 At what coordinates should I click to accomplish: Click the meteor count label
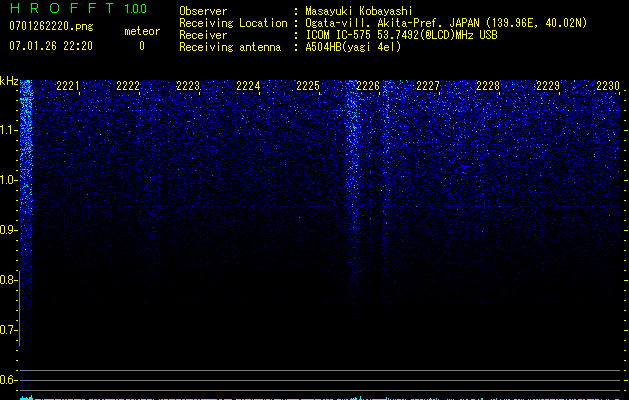(x=142, y=31)
